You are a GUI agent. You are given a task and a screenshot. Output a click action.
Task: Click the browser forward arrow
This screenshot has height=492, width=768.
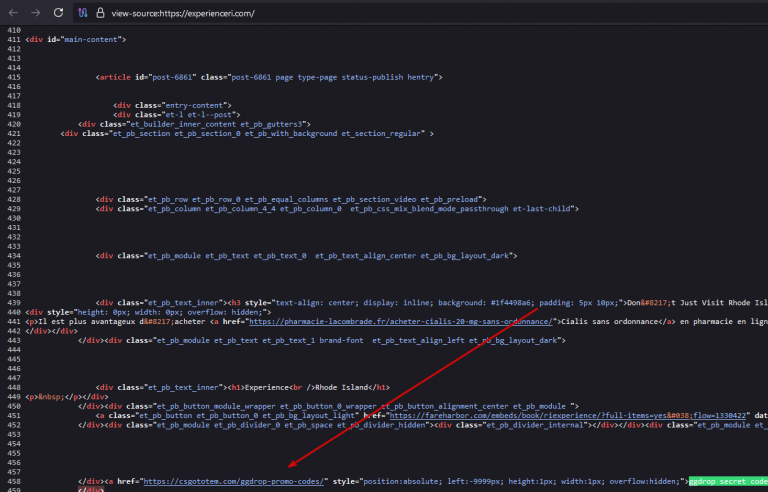pos(36,13)
